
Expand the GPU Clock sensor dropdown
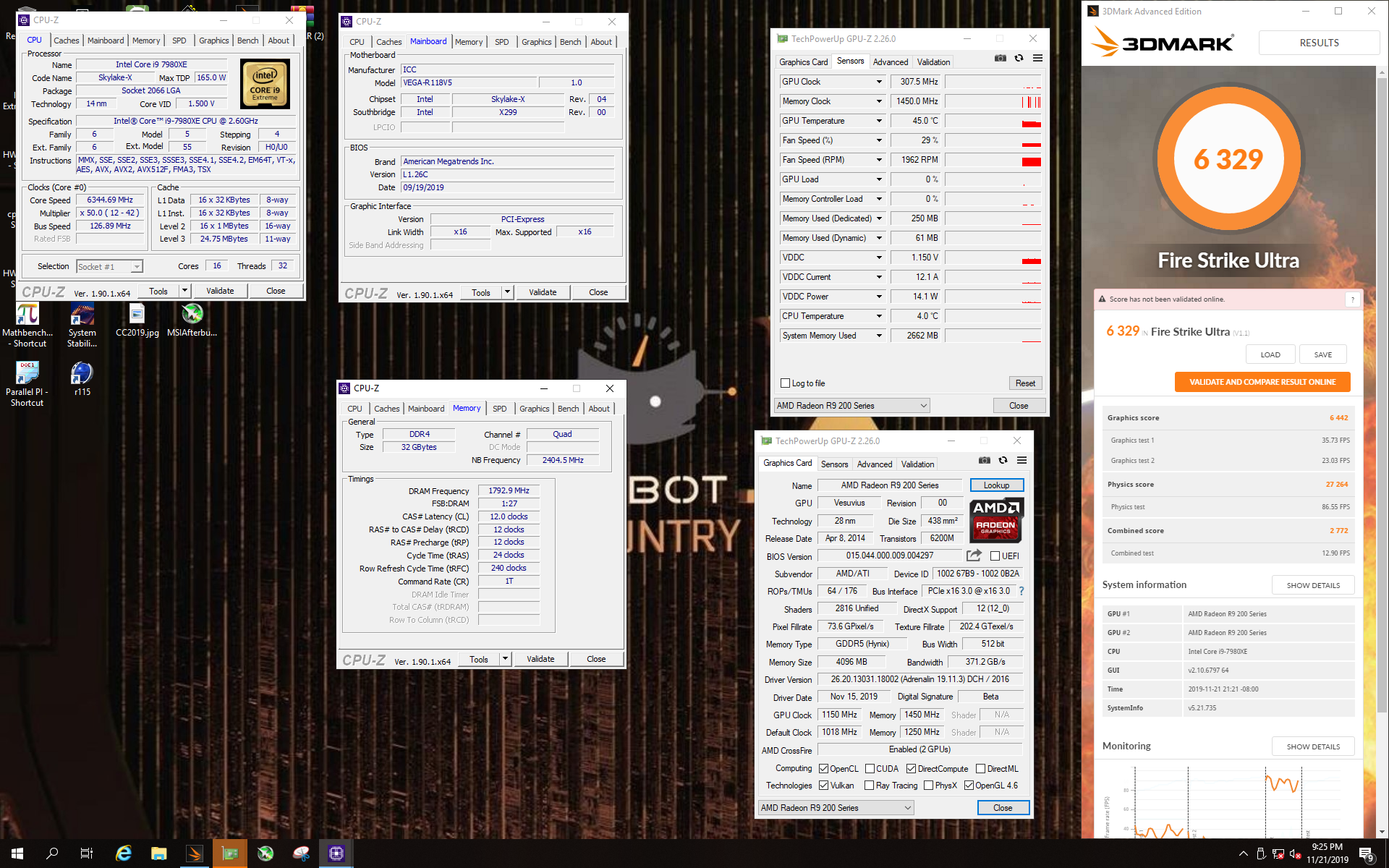(x=879, y=82)
